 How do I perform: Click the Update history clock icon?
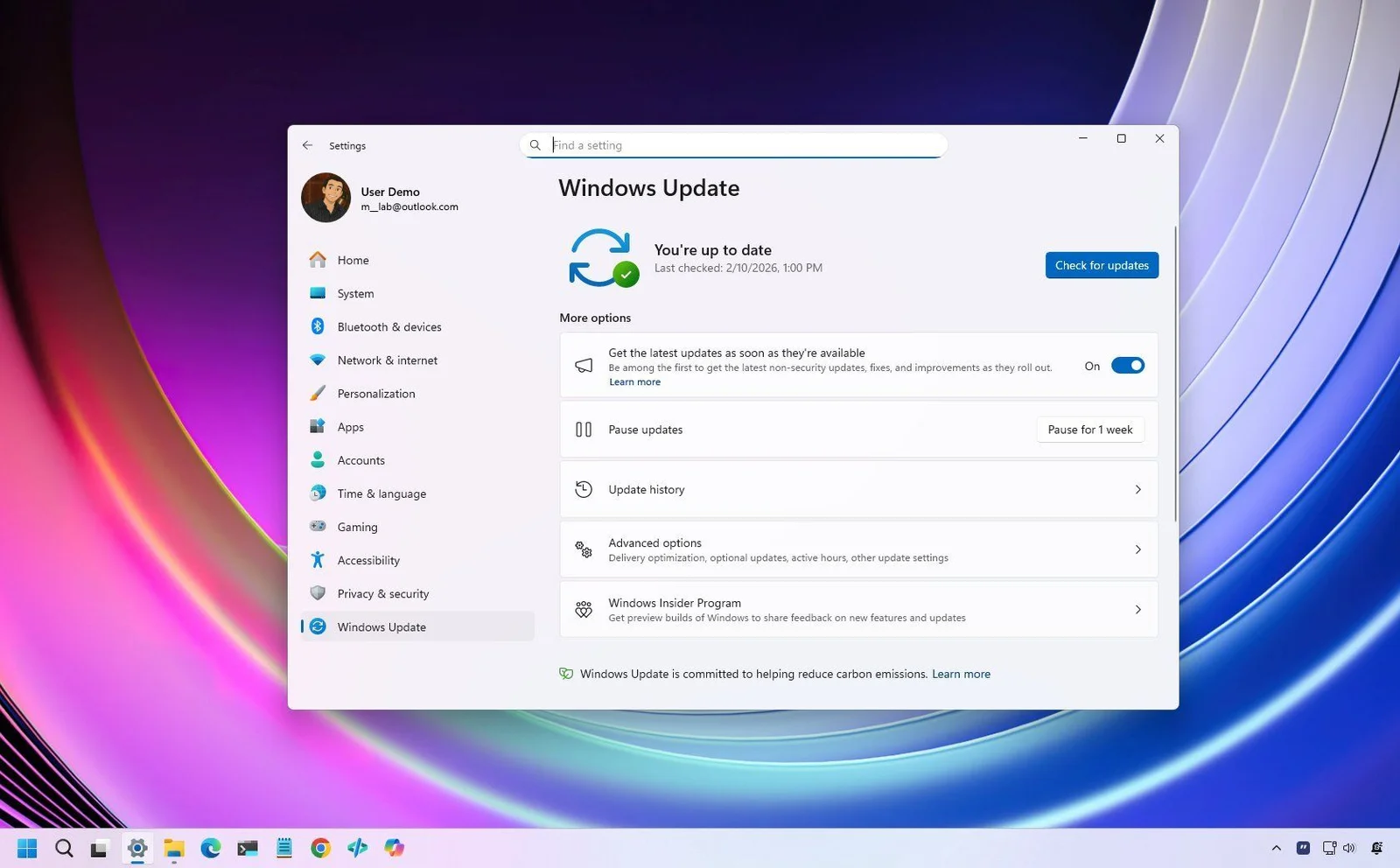coord(584,490)
